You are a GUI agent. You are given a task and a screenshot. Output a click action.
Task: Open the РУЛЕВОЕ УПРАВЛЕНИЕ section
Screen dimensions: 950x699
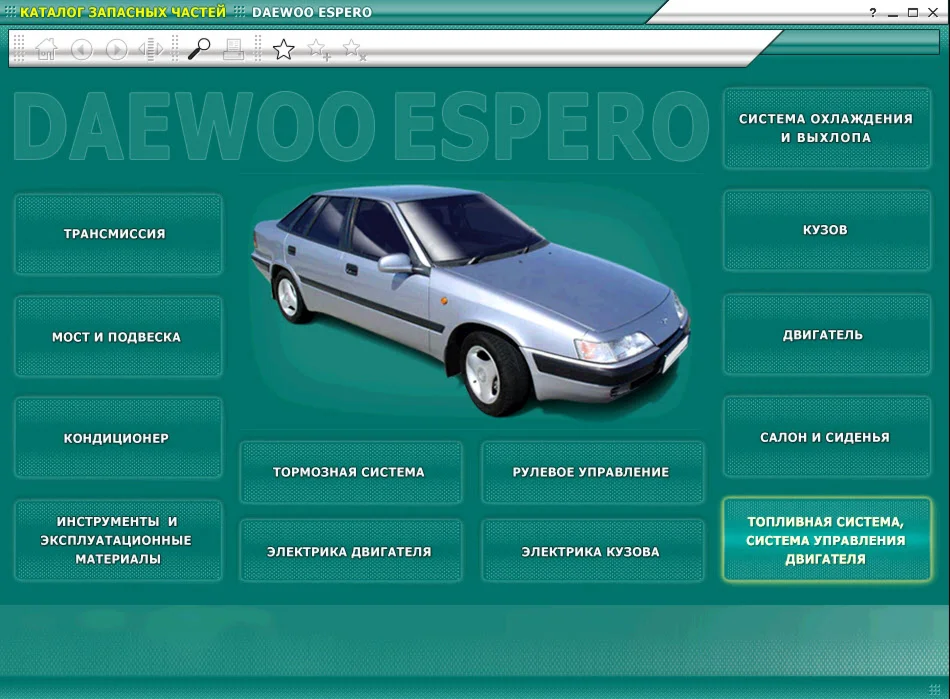tap(593, 472)
